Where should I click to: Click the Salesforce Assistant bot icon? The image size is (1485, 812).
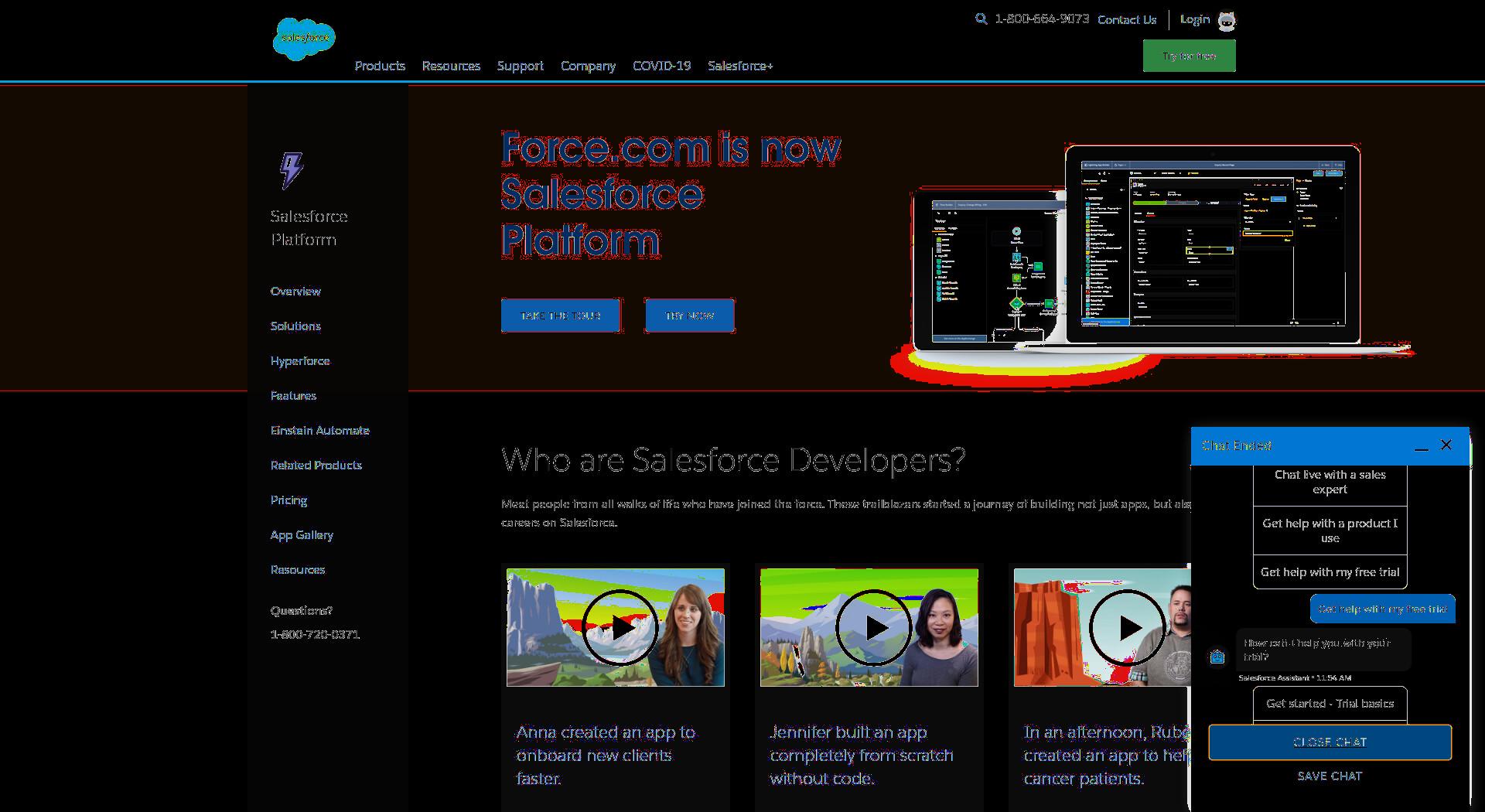(1217, 657)
